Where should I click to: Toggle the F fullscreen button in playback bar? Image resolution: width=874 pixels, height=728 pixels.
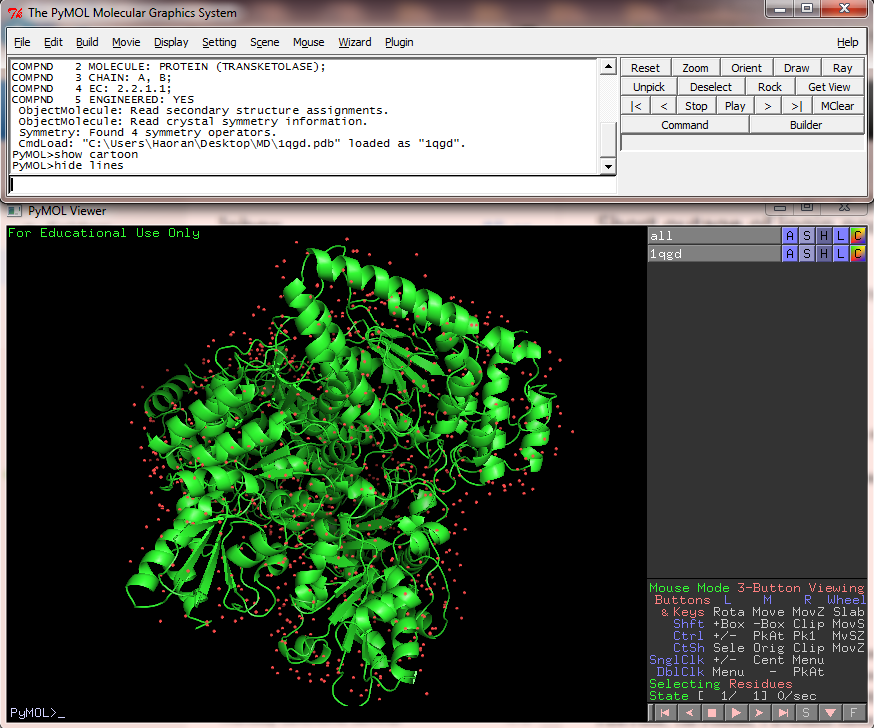853,712
